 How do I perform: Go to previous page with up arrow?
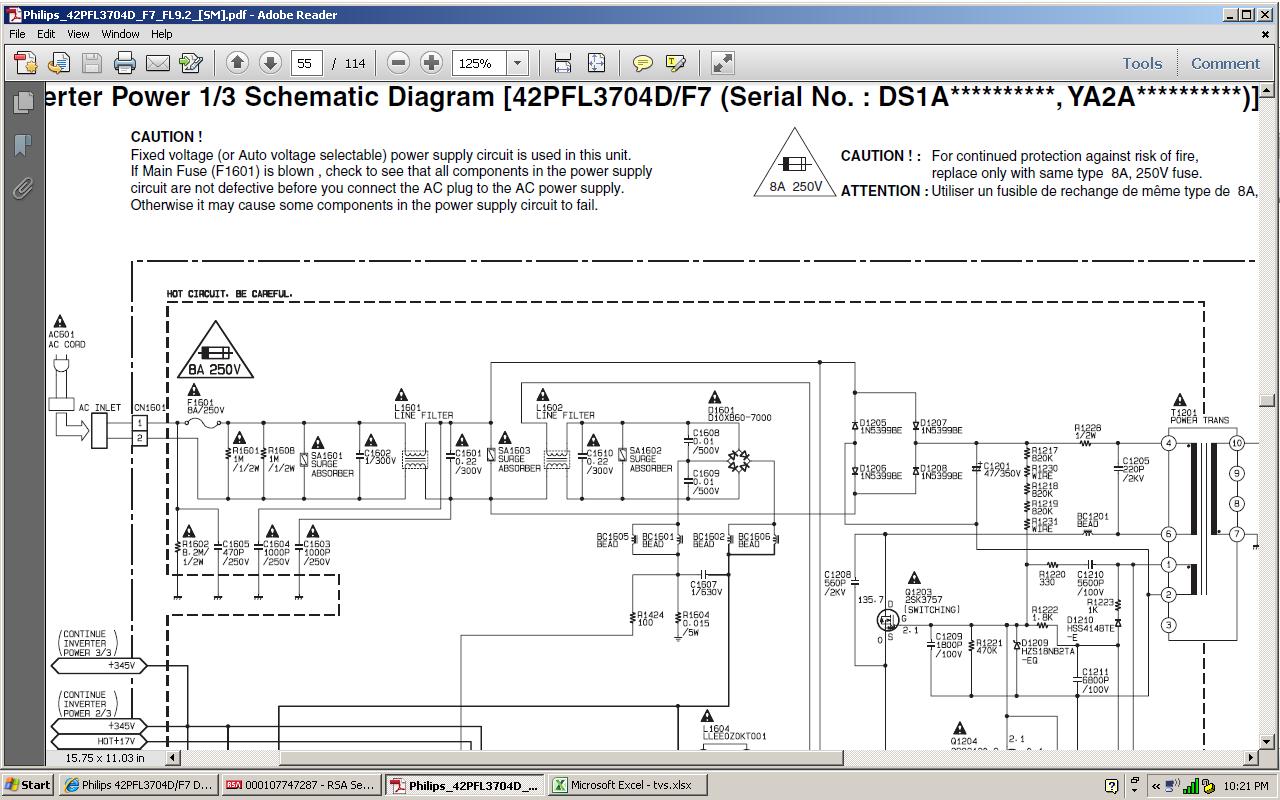(x=237, y=63)
